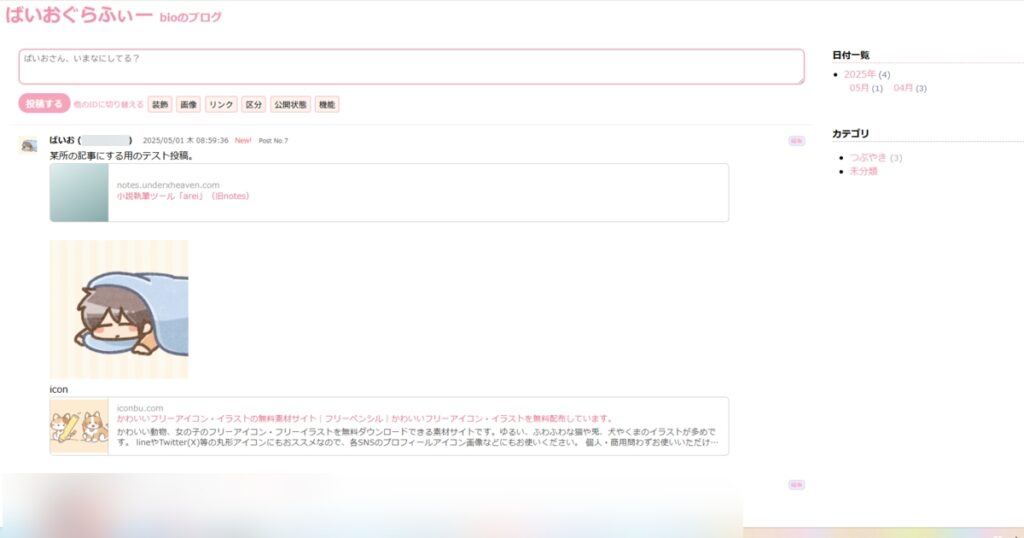Expand the リンク link options

tap(222, 105)
